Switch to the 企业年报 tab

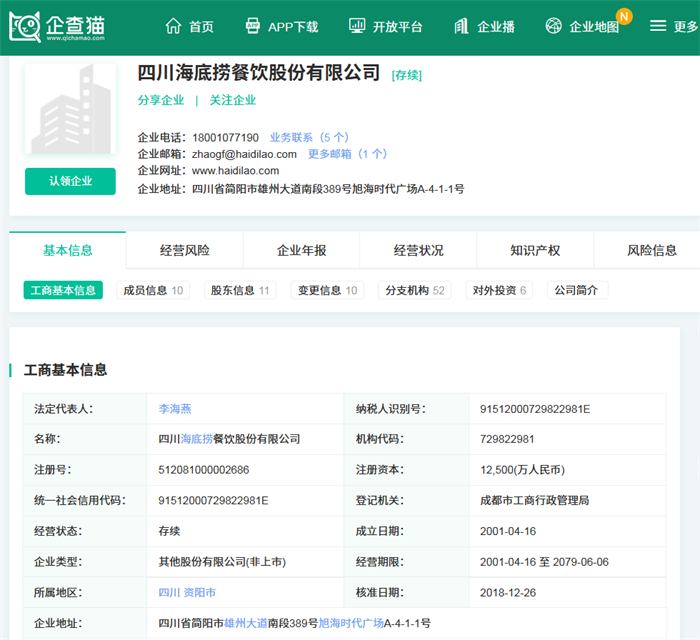click(x=301, y=250)
